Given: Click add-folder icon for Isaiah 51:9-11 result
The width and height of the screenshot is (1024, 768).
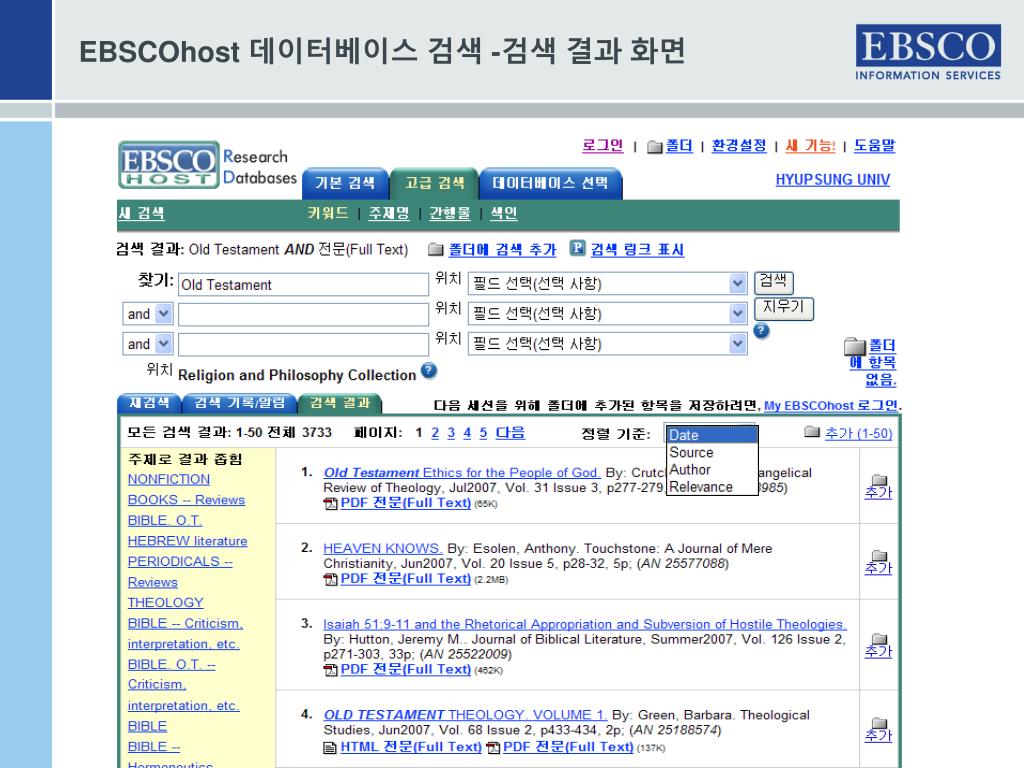Looking at the screenshot, I should coord(879,639).
